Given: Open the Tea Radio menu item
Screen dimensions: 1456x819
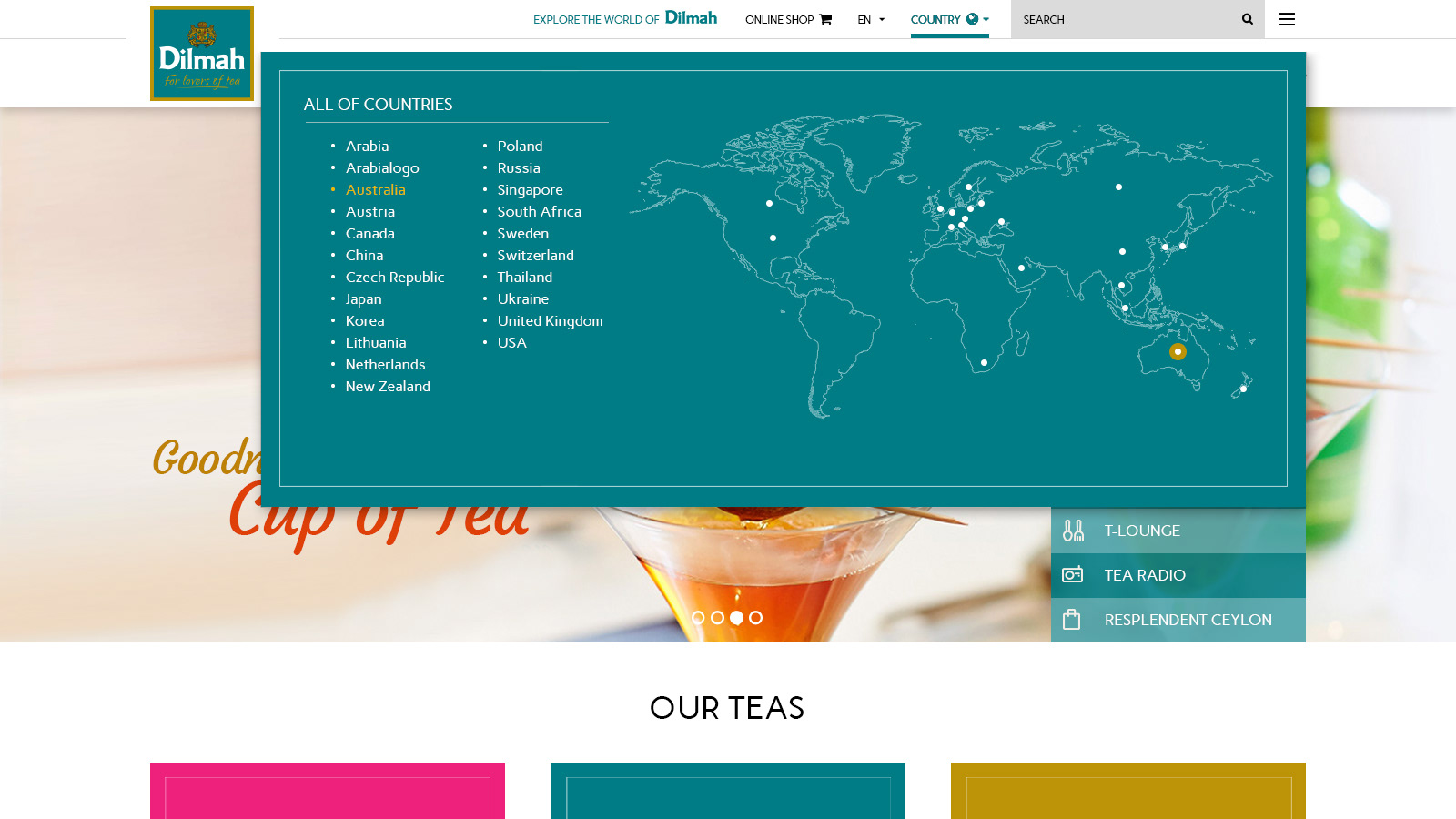Looking at the screenshot, I should coord(1178,575).
